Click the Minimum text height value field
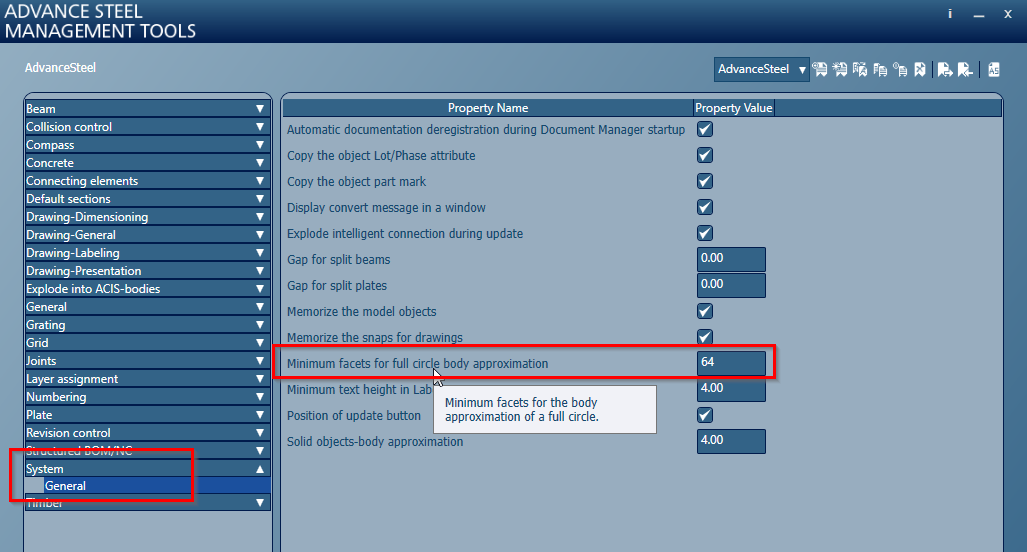 pos(731,389)
